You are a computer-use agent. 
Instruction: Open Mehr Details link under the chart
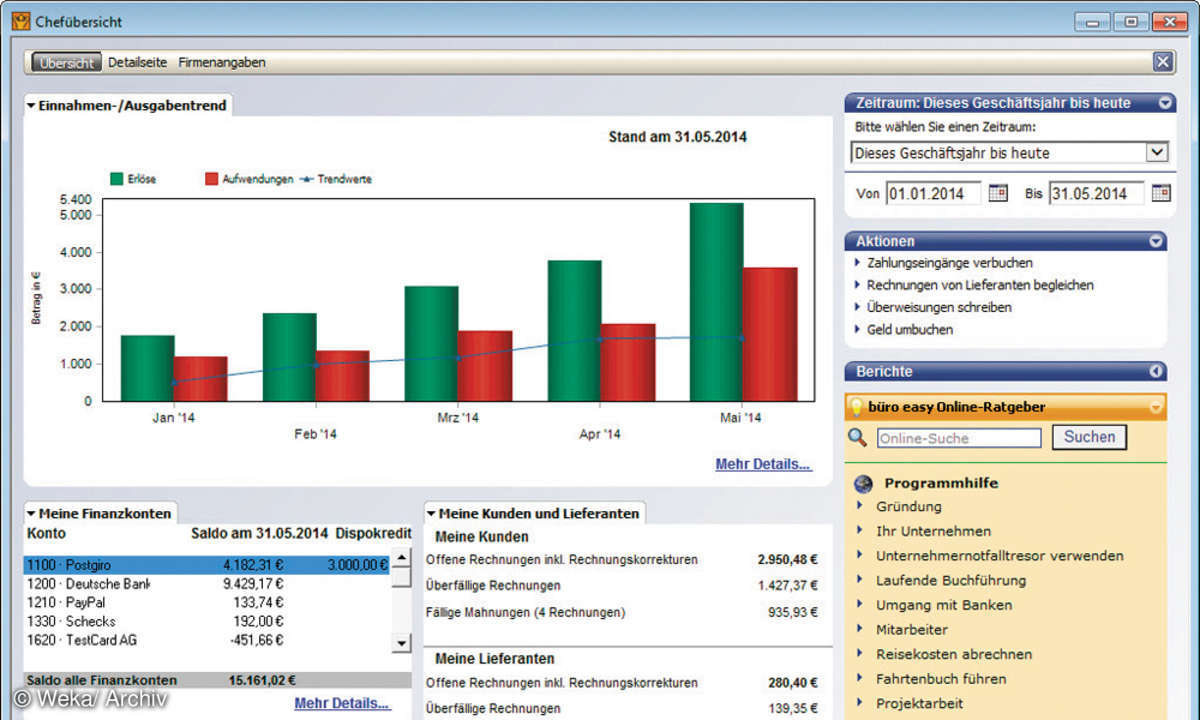[763, 464]
